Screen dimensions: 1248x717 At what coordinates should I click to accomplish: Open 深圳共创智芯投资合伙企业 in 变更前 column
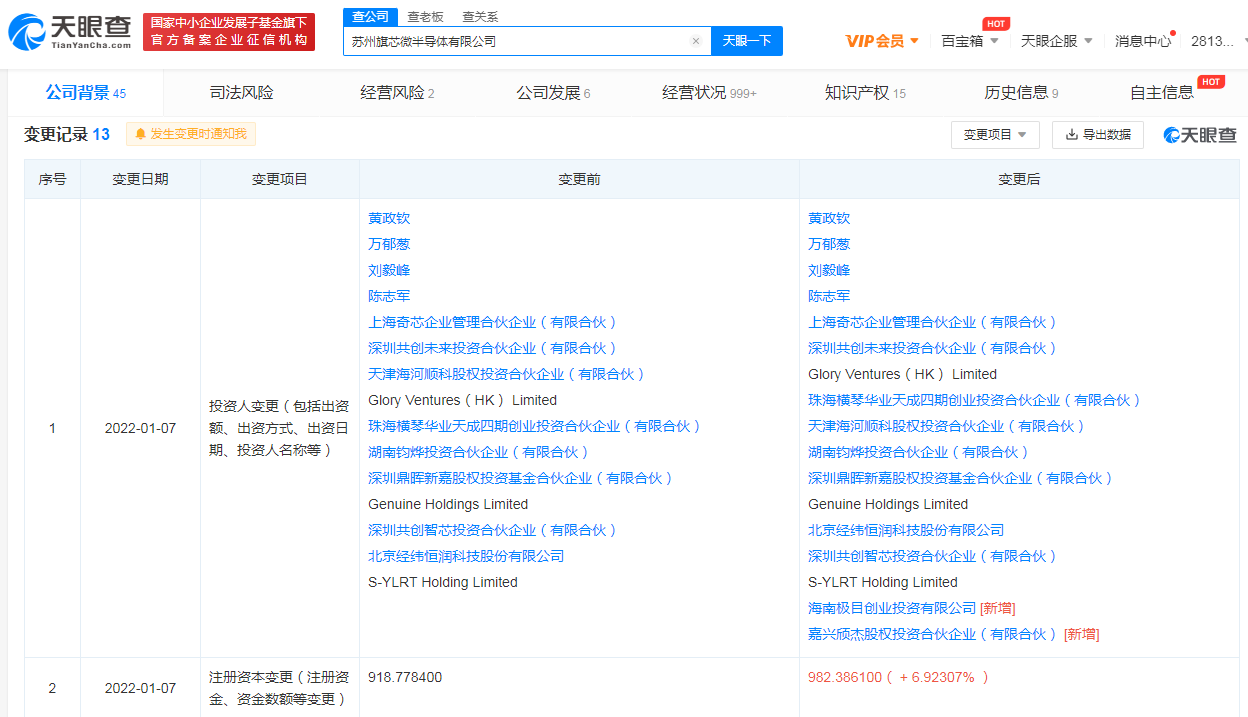(x=493, y=530)
